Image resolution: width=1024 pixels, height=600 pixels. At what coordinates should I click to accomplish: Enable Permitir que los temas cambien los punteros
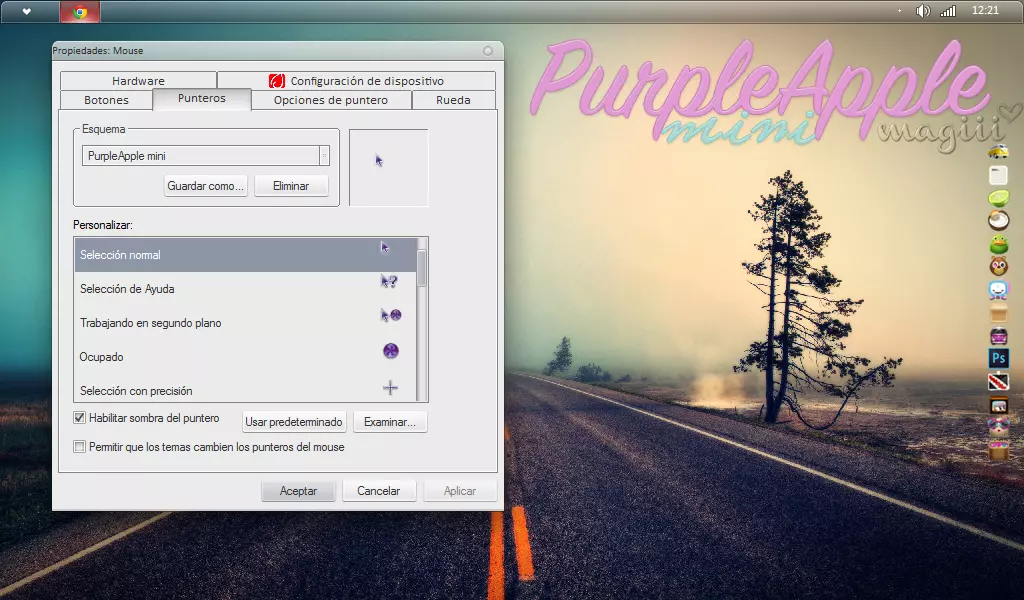coord(79,447)
